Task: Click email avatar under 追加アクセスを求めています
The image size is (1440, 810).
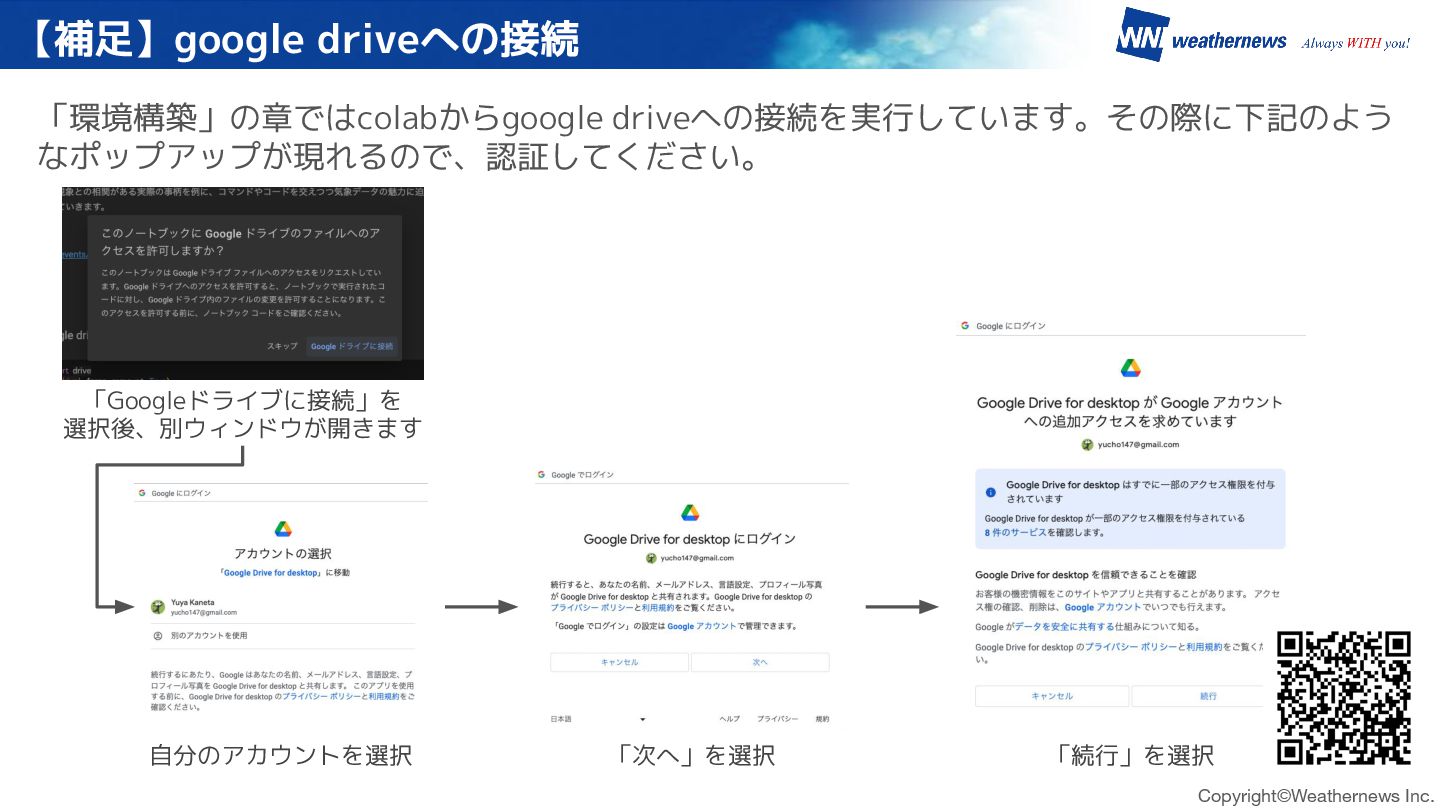Action: click(x=1088, y=444)
